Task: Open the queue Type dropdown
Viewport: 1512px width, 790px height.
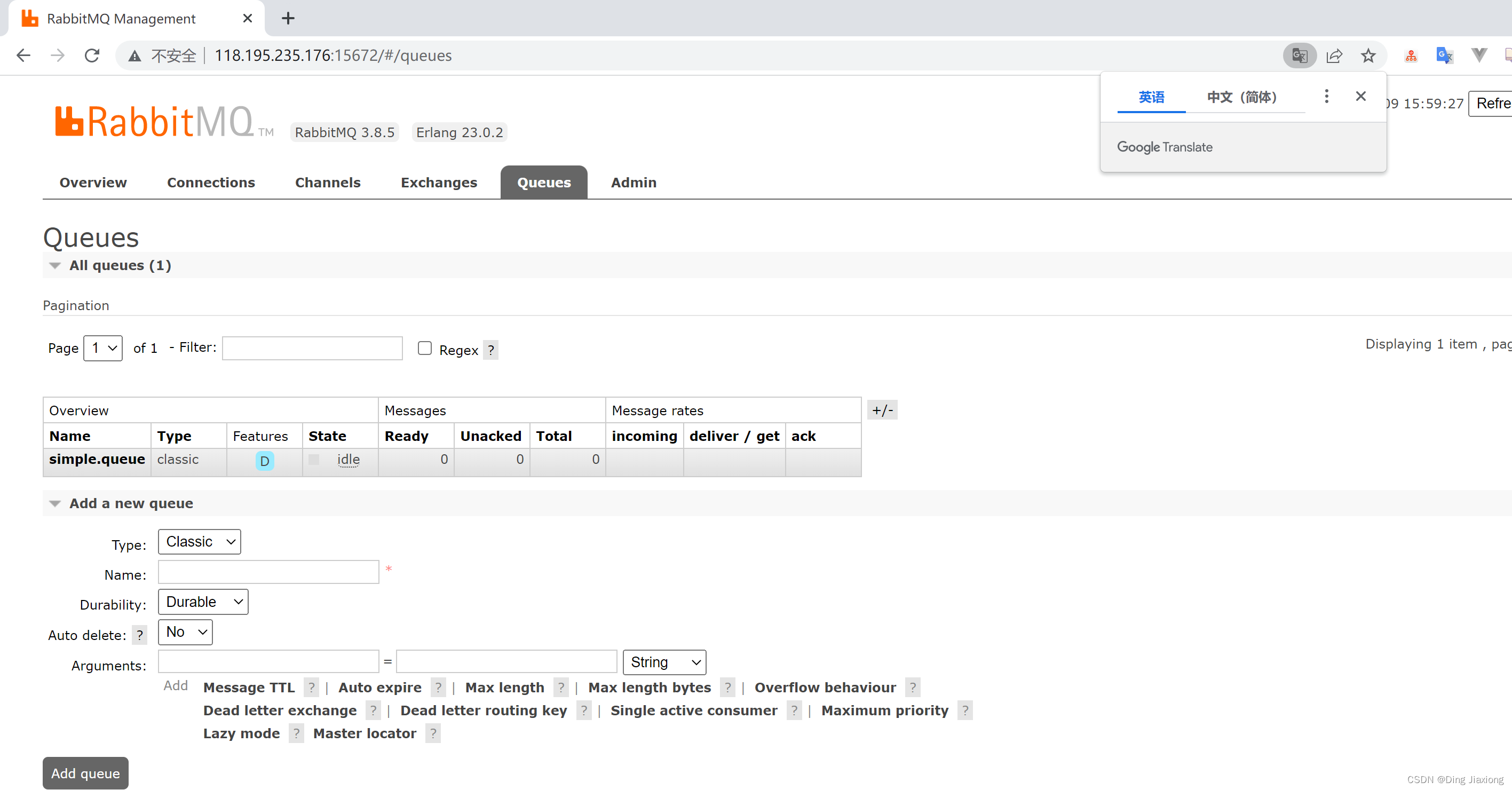Action: 199,542
